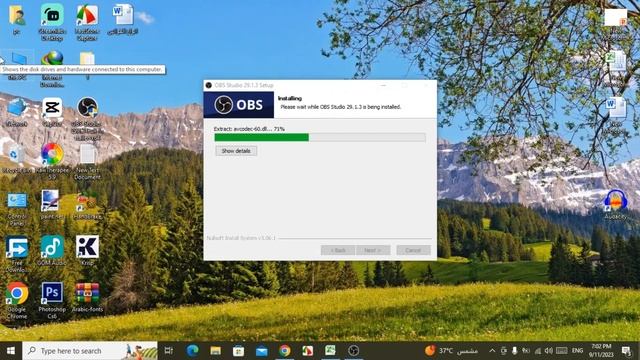The image size is (640, 360).
Task: Switch to Chrome on the taskbar
Action: (285, 351)
